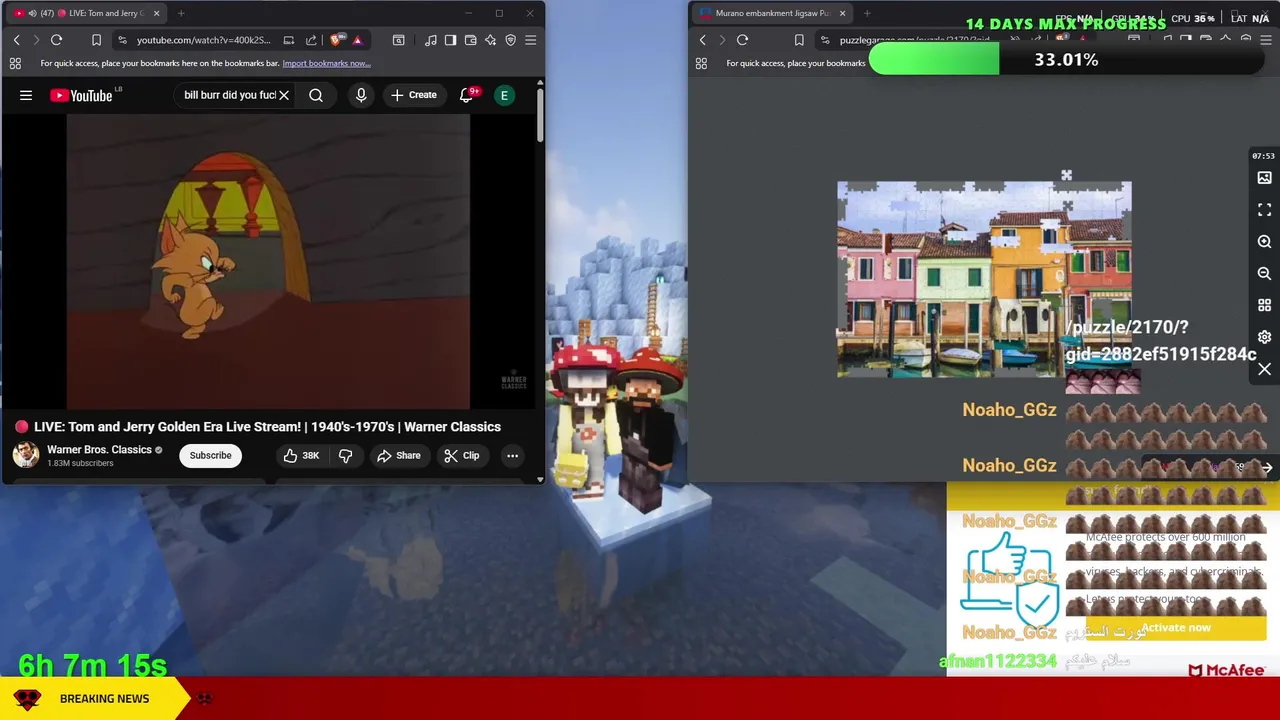
Task: Zoom in on the puzzle
Action: point(1264,242)
